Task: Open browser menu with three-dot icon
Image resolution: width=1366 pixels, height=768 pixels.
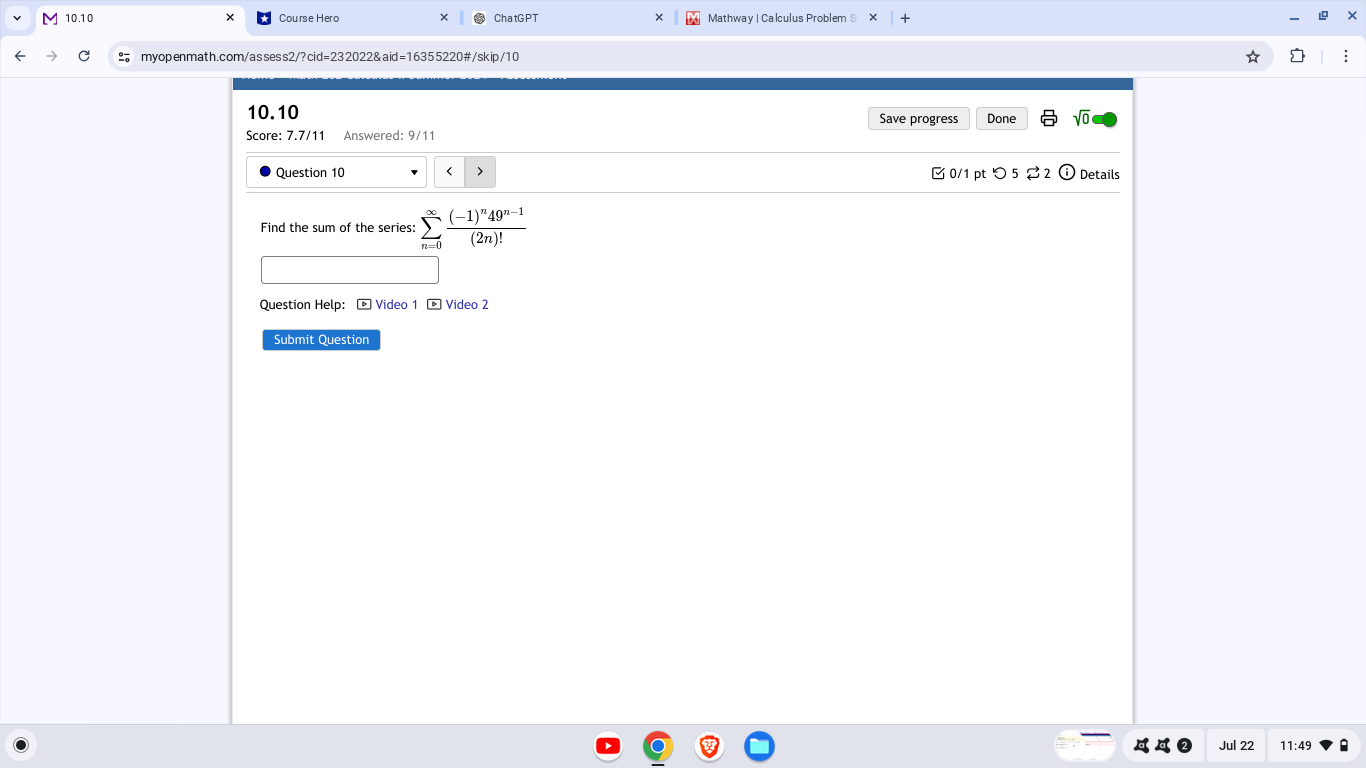Action: (x=1344, y=56)
